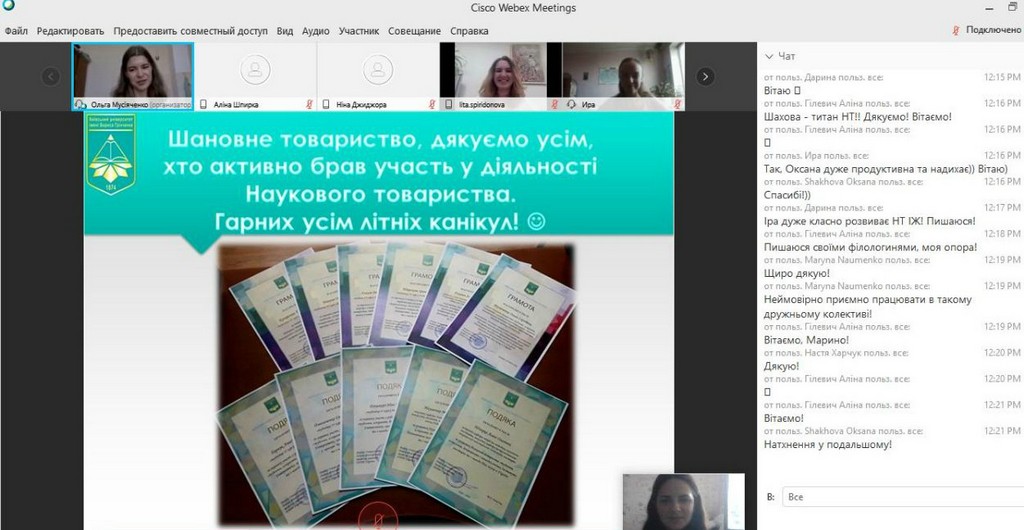Collapse the Чат panel chevron
This screenshot has width=1024, height=530.
pos(769,57)
